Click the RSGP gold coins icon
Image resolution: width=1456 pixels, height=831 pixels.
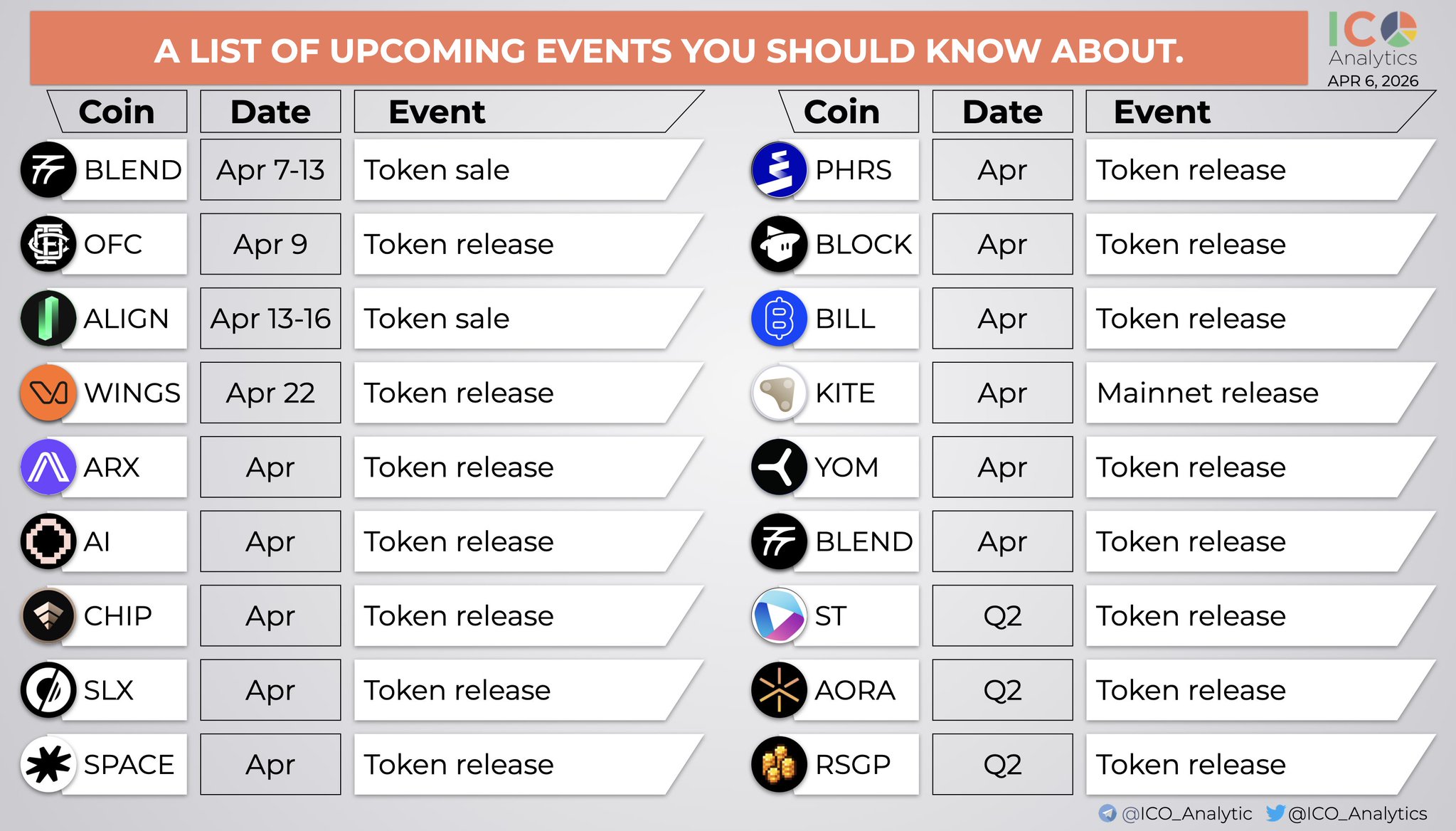[x=779, y=764]
